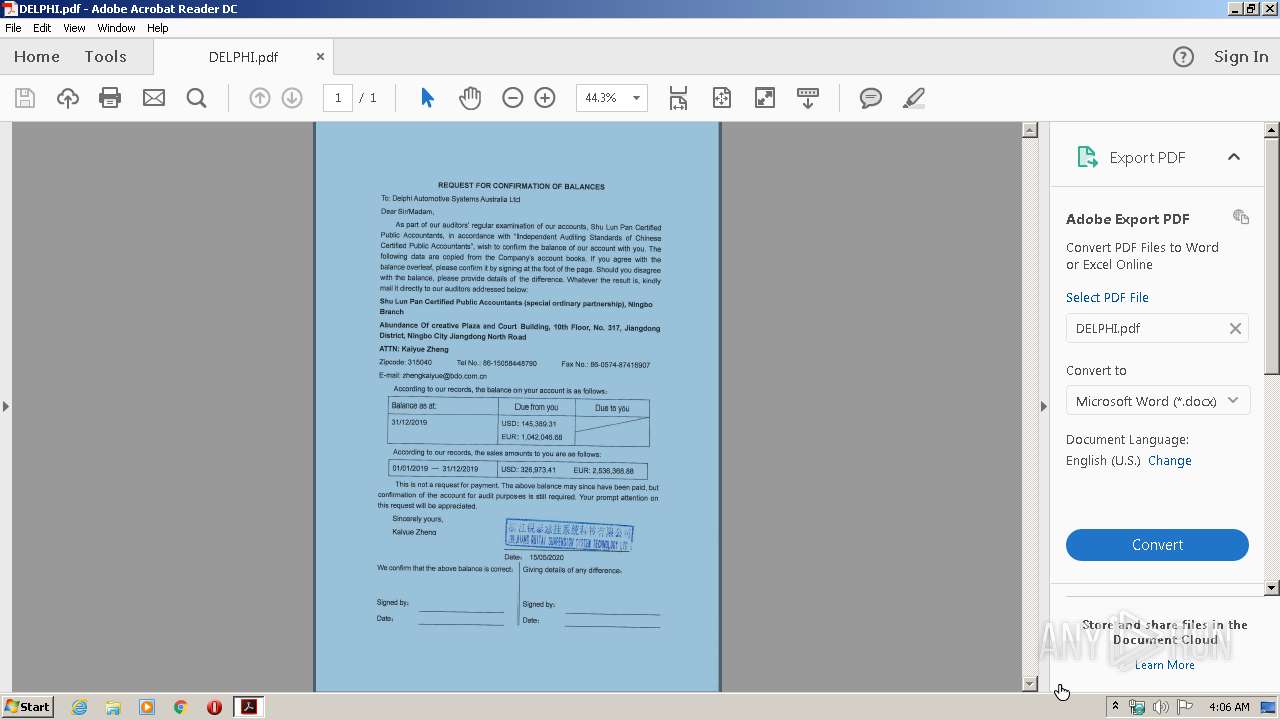The height and width of the screenshot is (720, 1280).
Task: Open Opera from the taskbar
Action: click(214, 707)
